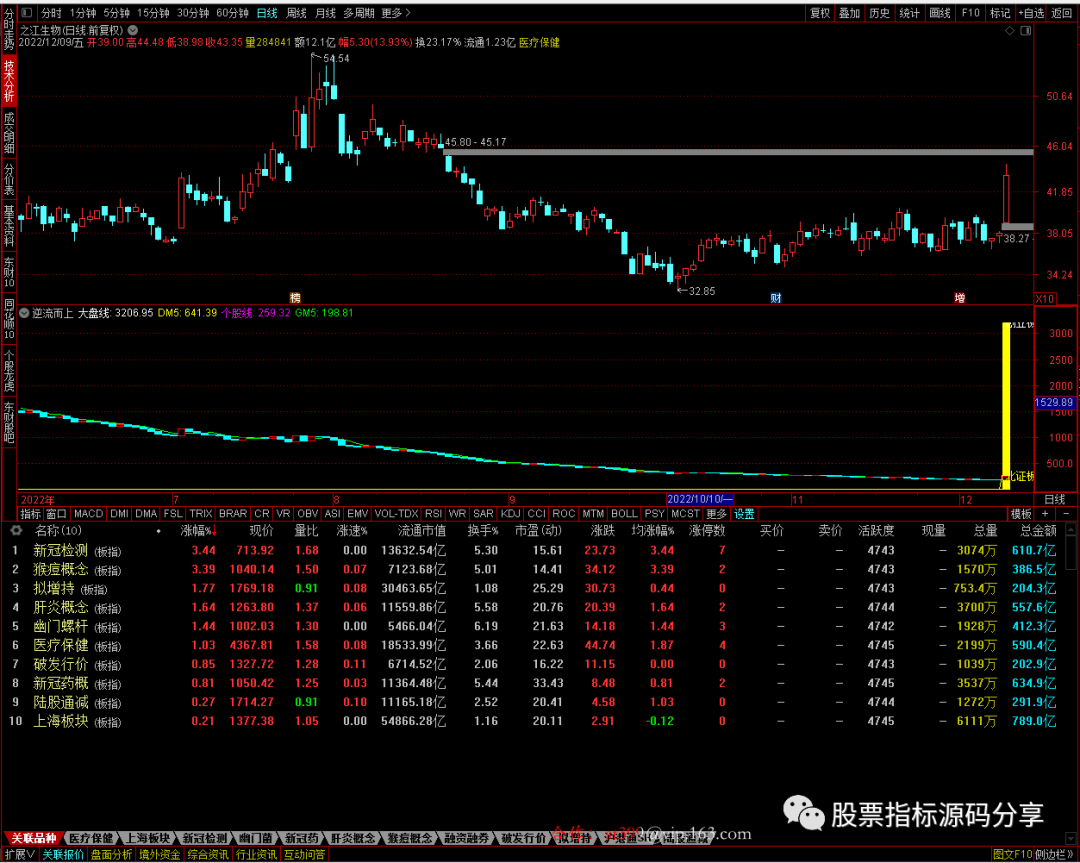Open the dropdown next to 之江生物 title
The width and height of the screenshot is (1080, 863).
[133, 30]
